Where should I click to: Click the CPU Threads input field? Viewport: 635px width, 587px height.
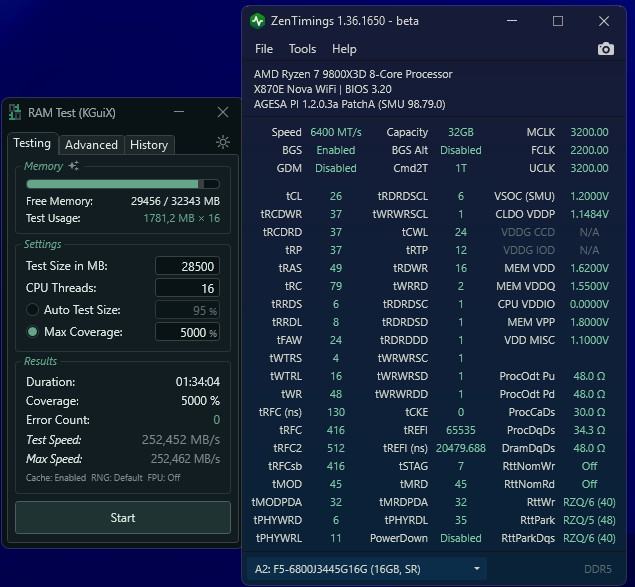(188, 288)
